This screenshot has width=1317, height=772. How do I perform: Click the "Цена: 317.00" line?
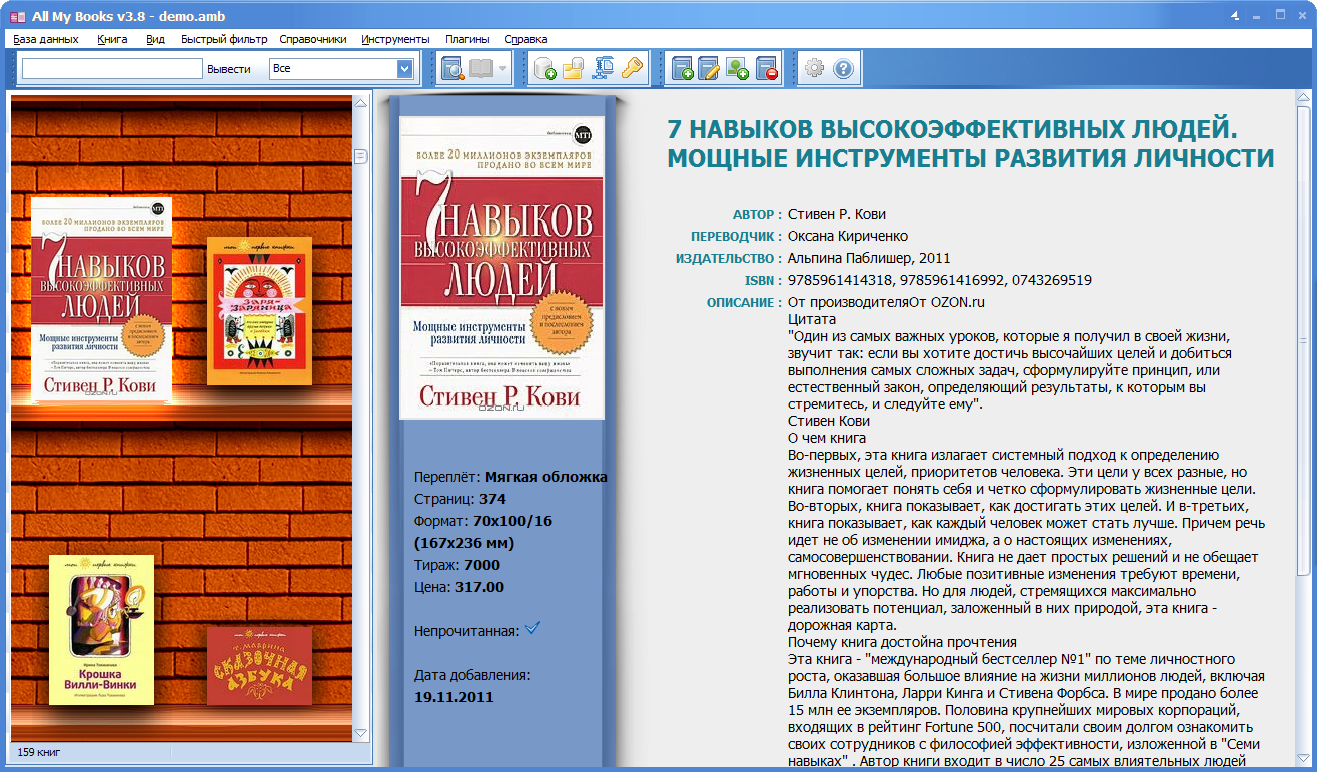(459, 587)
